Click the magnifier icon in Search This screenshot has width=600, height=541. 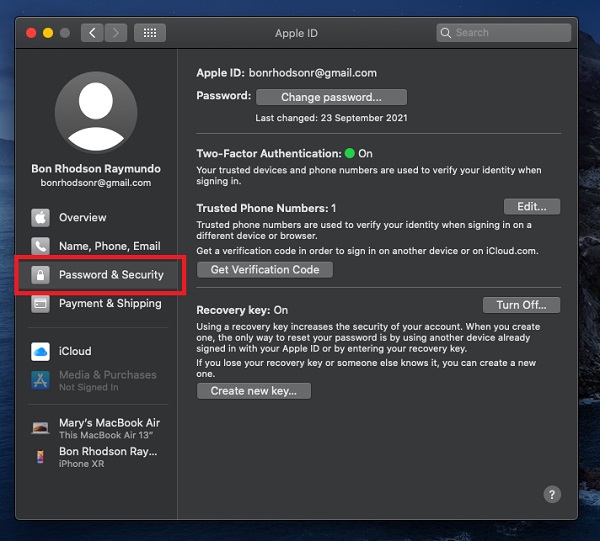445,33
